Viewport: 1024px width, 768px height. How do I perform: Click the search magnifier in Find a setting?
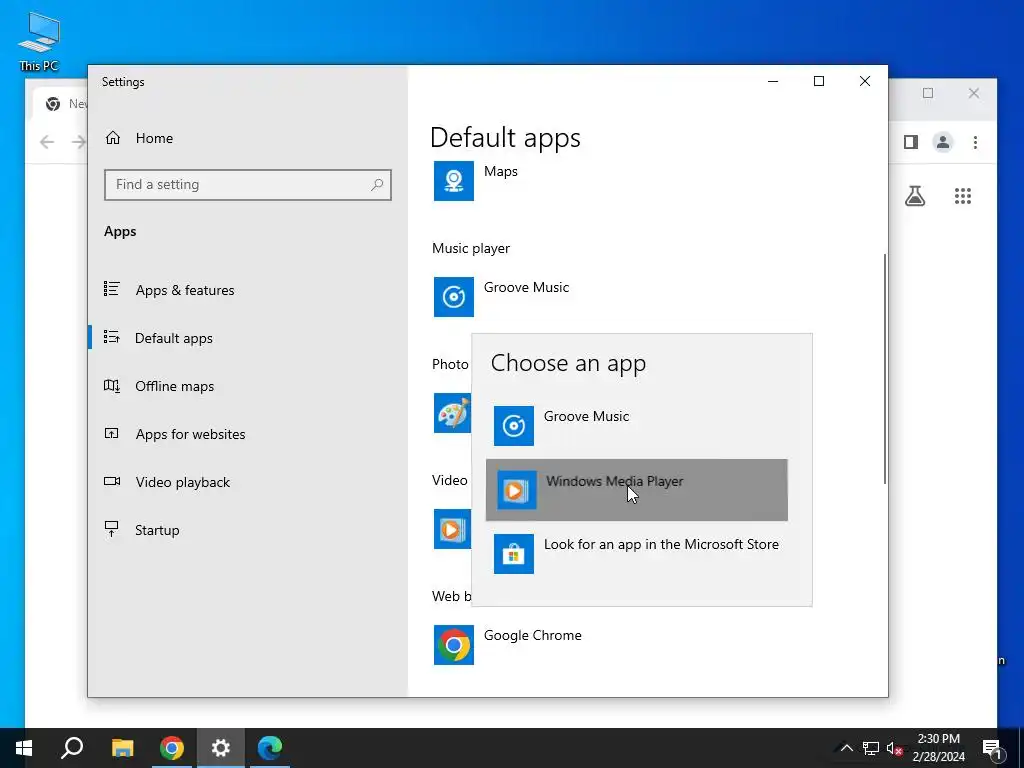click(x=377, y=185)
